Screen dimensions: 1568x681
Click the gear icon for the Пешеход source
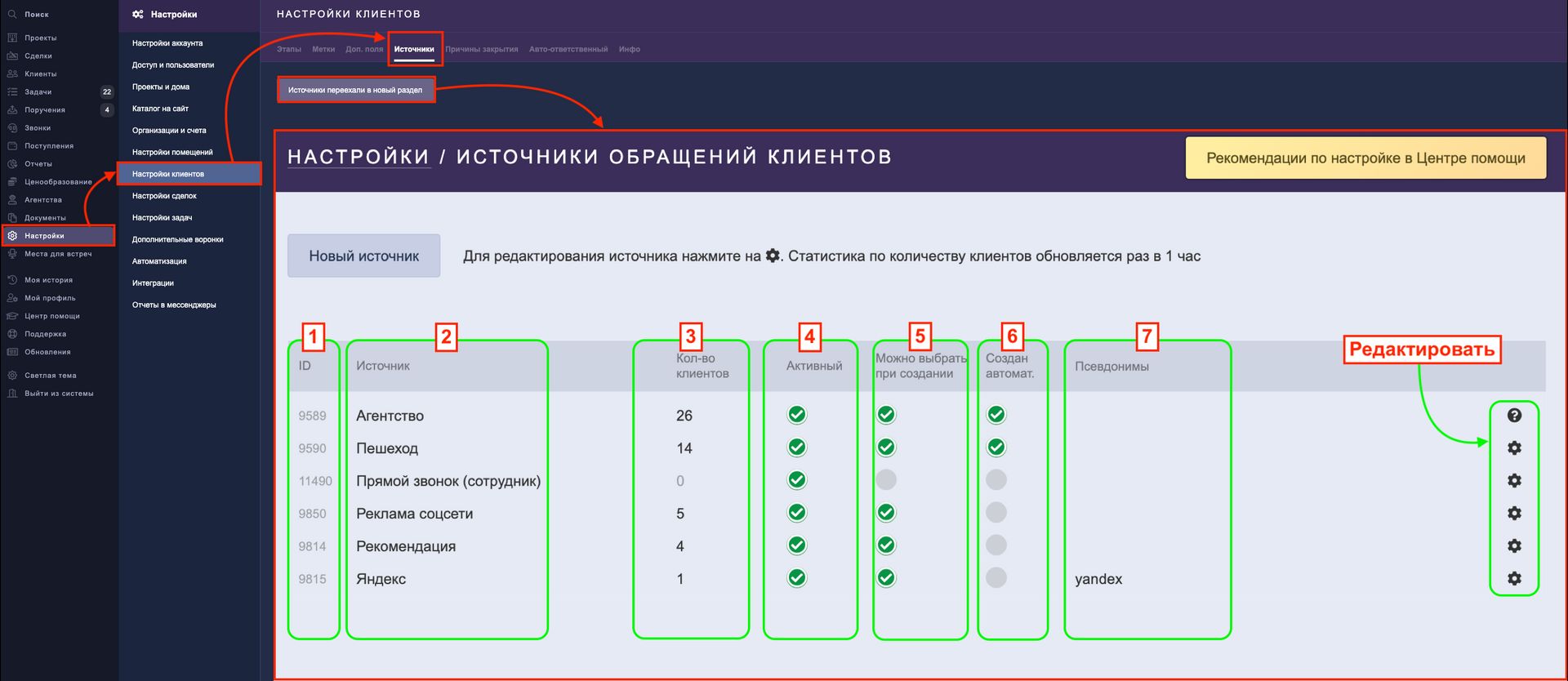[1514, 447]
